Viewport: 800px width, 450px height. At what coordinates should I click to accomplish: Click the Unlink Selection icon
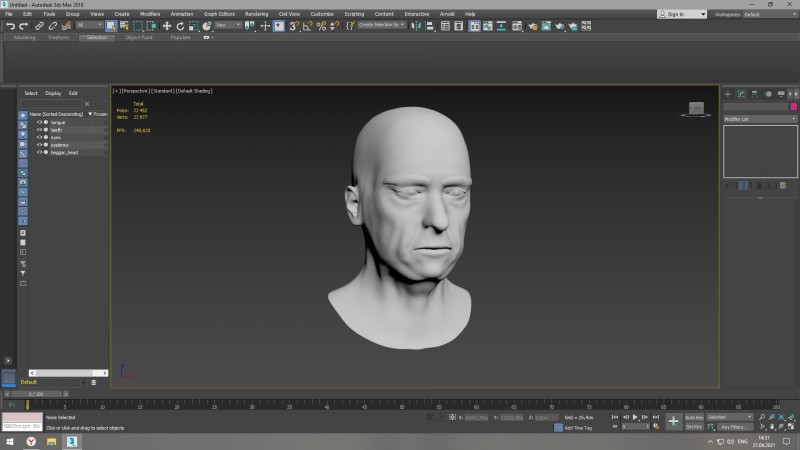(53, 26)
